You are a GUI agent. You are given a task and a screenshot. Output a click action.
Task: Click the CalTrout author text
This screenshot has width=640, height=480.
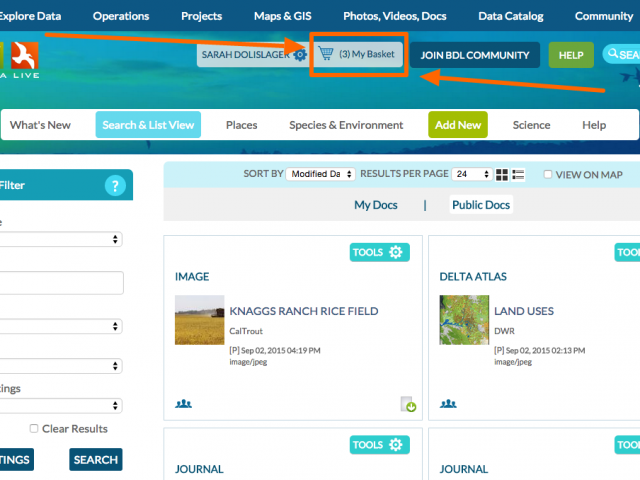[x=246, y=331]
